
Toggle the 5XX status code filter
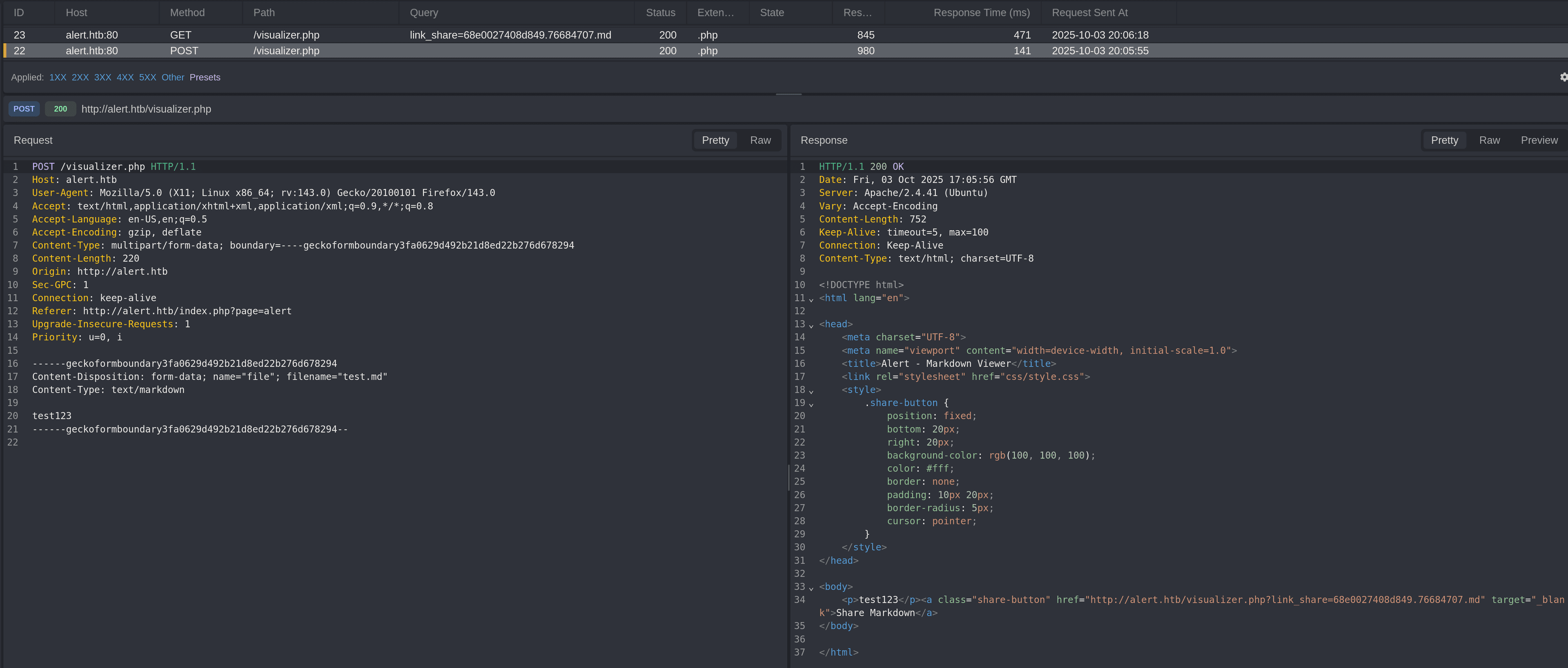(147, 77)
